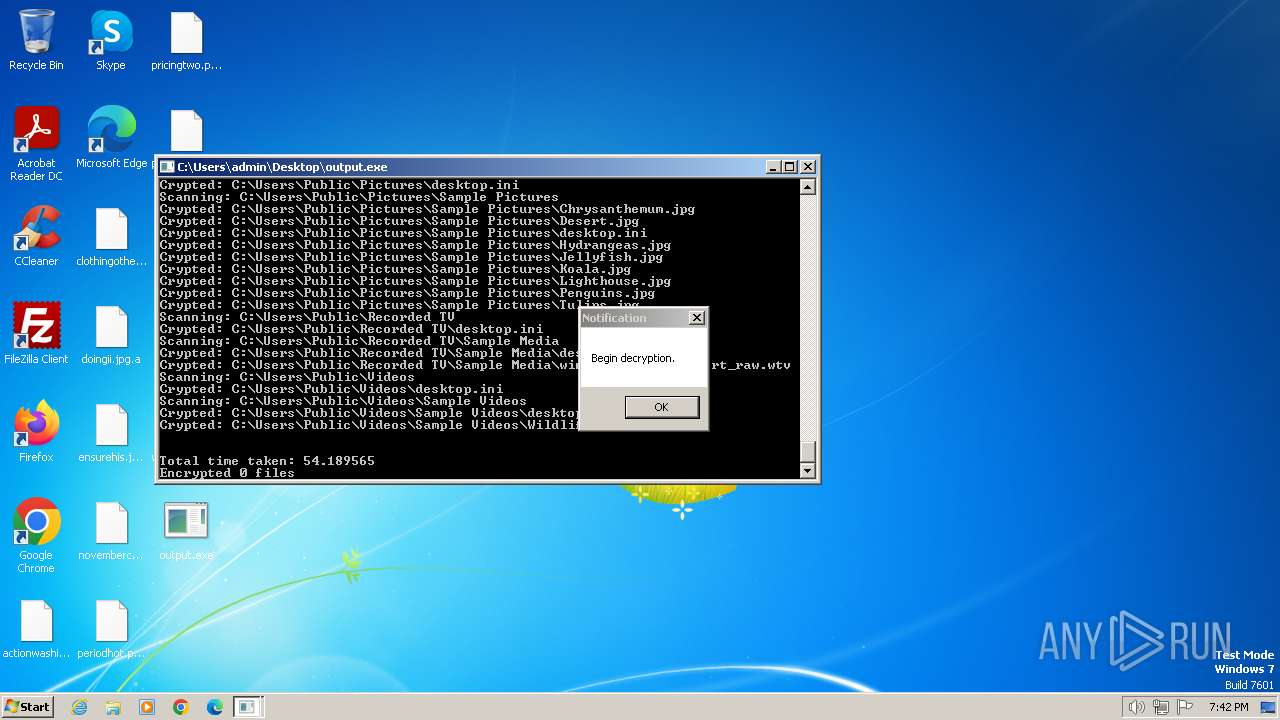Open volume control in system tray
This screenshot has height=720, width=1280.
coord(1137,707)
